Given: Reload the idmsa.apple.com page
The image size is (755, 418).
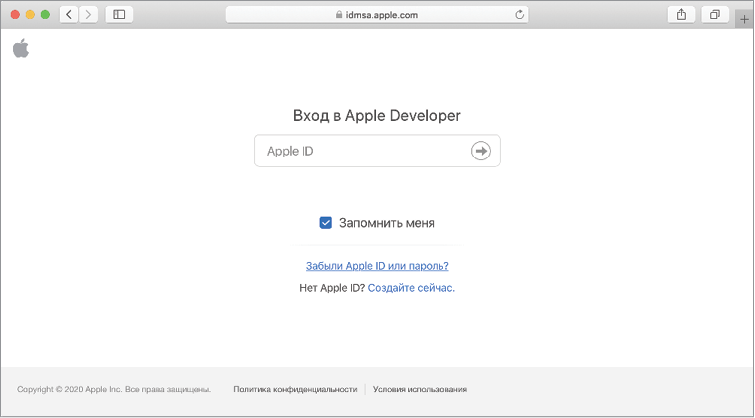Looking at the screenshot, I should pyautogui.click(x=520, y=15).
